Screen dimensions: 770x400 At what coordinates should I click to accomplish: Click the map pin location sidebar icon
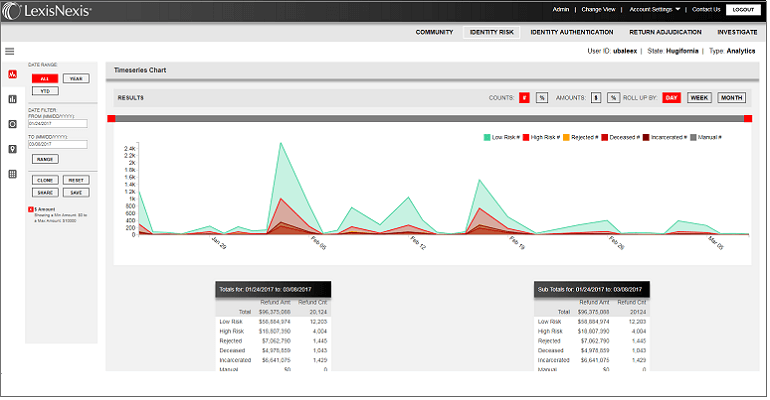coord(13,149)
